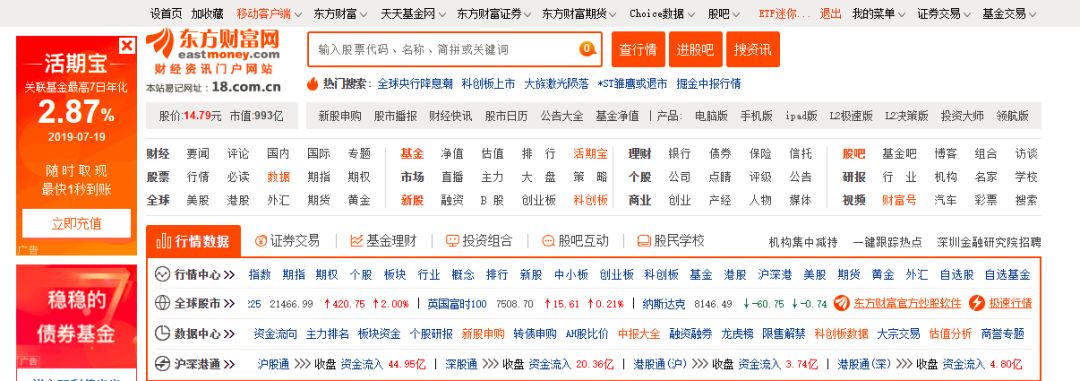Click the 加收藏 link
This screenshot has width=1080, height=381.
tap(207, 14)
